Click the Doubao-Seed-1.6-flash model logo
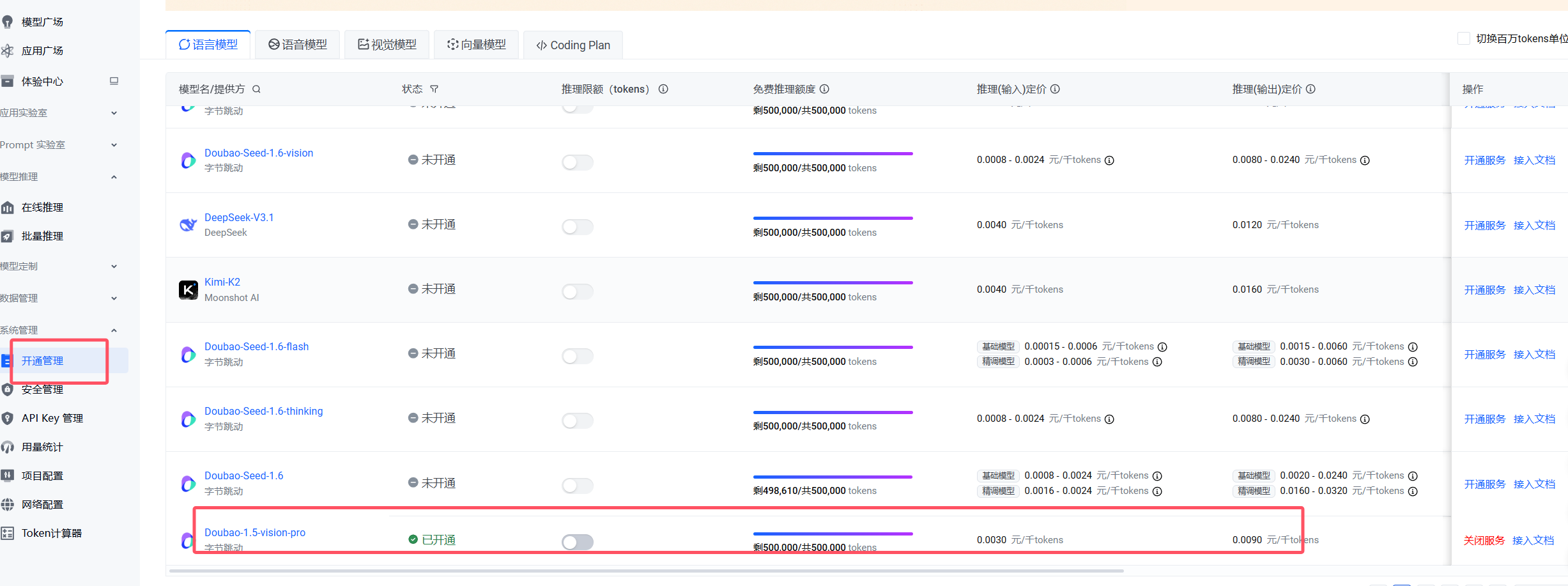This screenshot has width=1568, height=586. tap(188, 355)
